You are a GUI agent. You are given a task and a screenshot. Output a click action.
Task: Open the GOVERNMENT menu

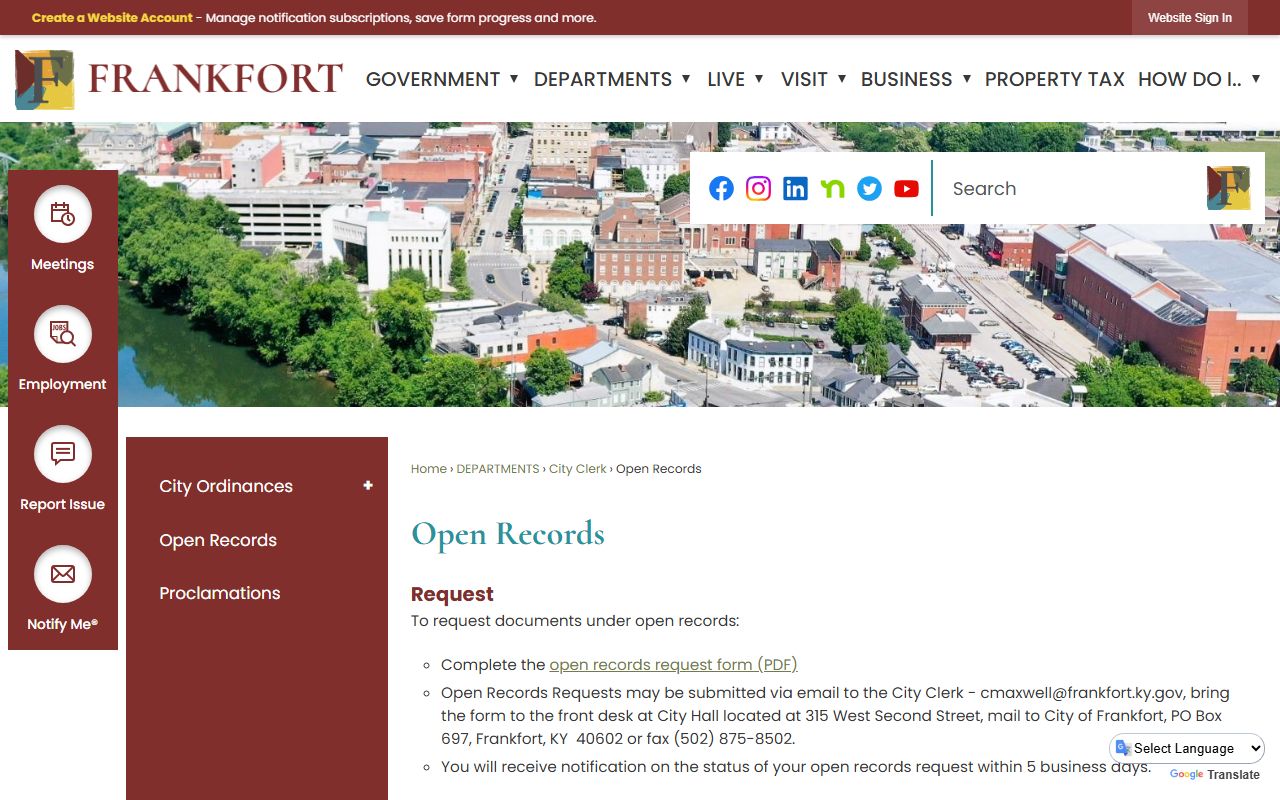tap(433, 79)
